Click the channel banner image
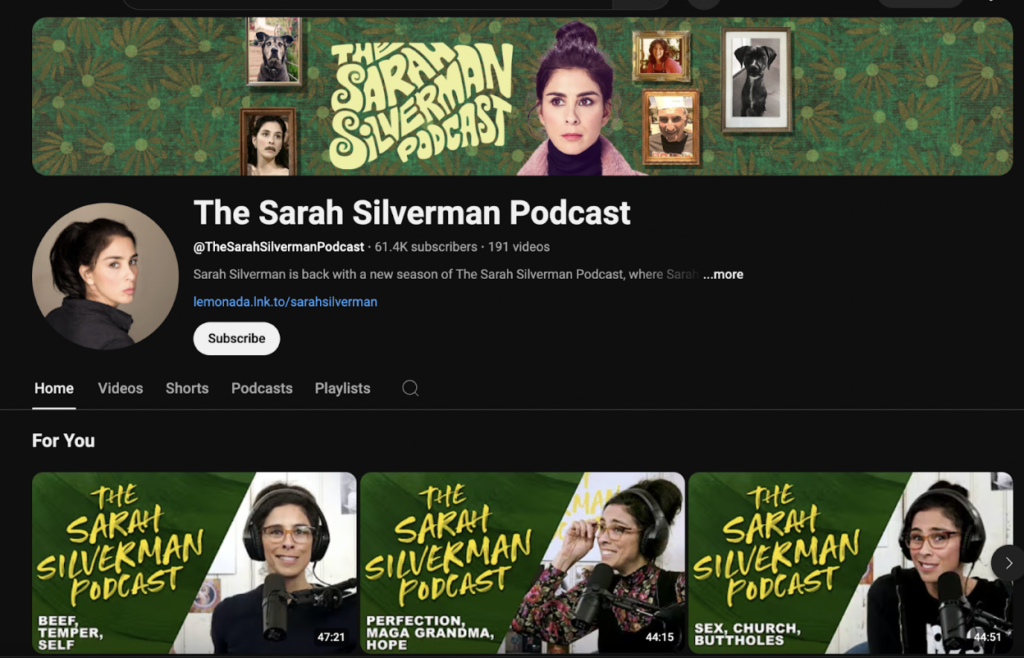Viewport: 1024px width, 658px height. coord(522,96)
